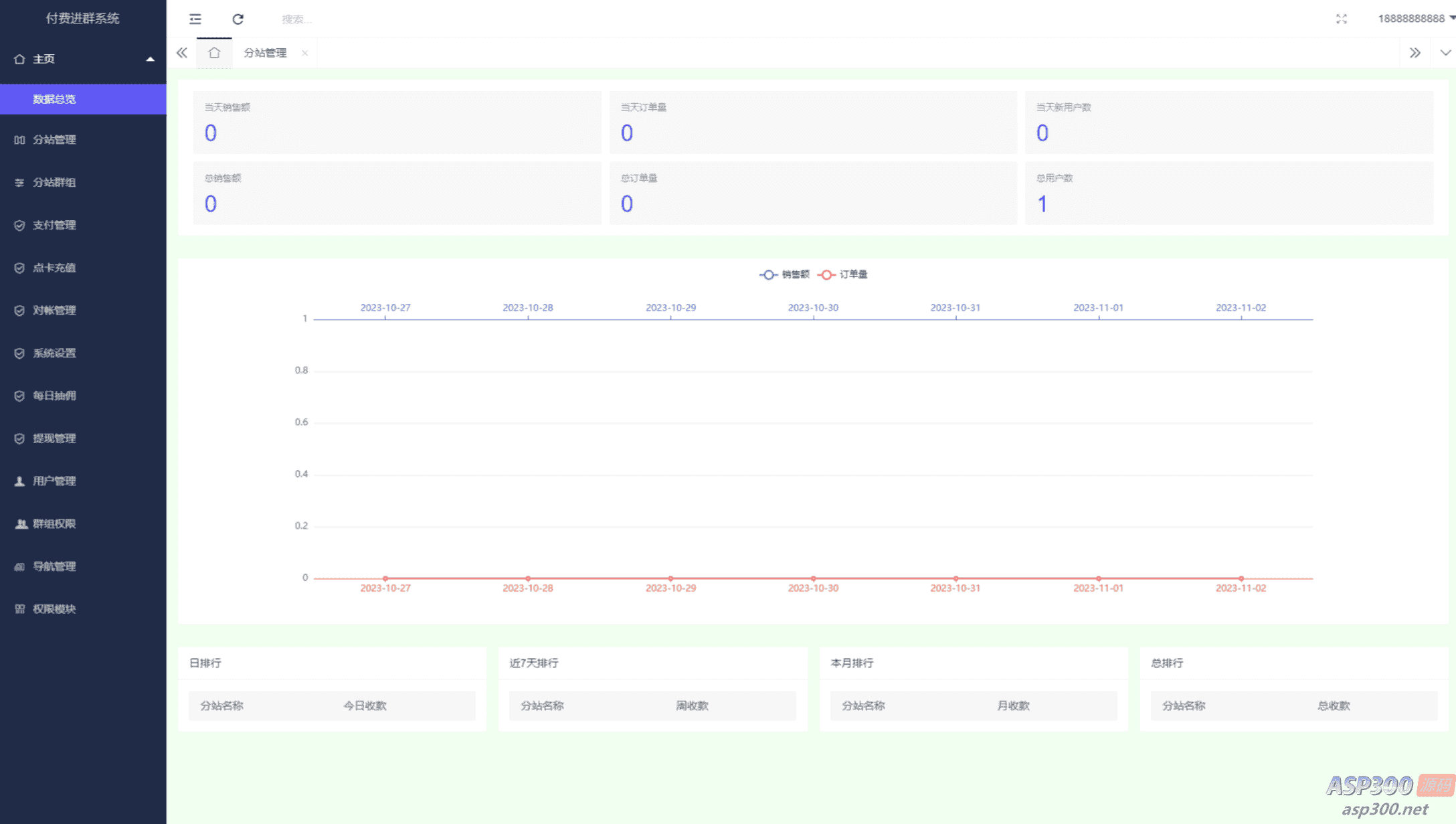The image size is (1456, 824).
Task: Open the home tab icon
Action: [214, 53]
